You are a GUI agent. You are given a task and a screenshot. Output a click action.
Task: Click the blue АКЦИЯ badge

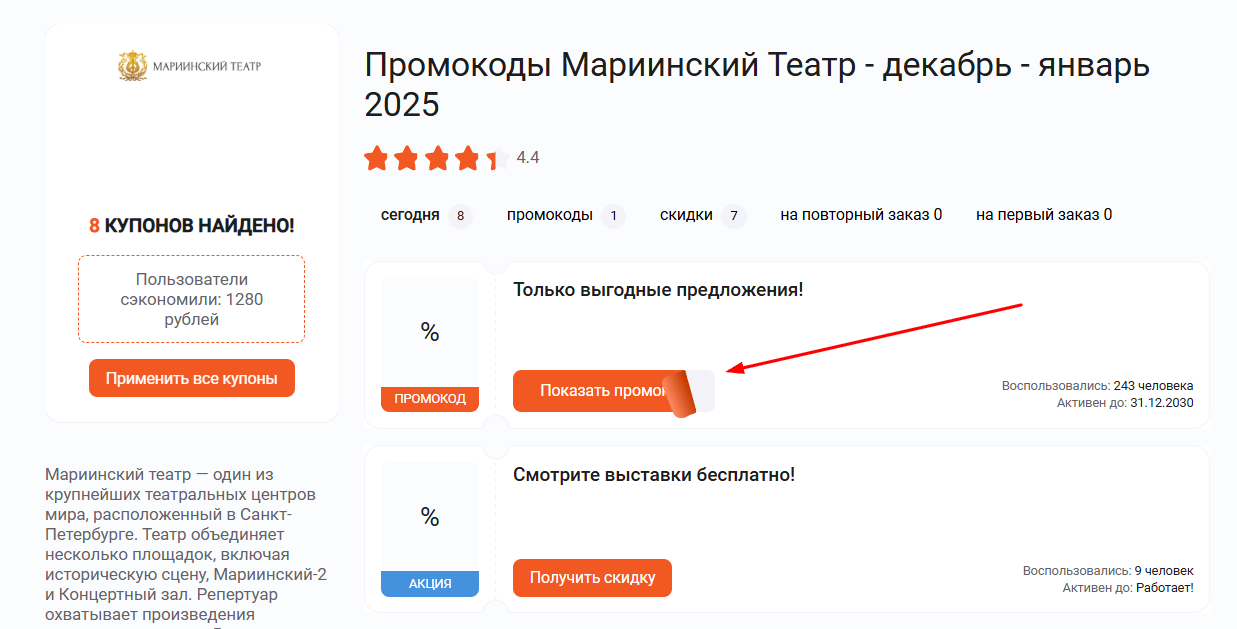430,582
